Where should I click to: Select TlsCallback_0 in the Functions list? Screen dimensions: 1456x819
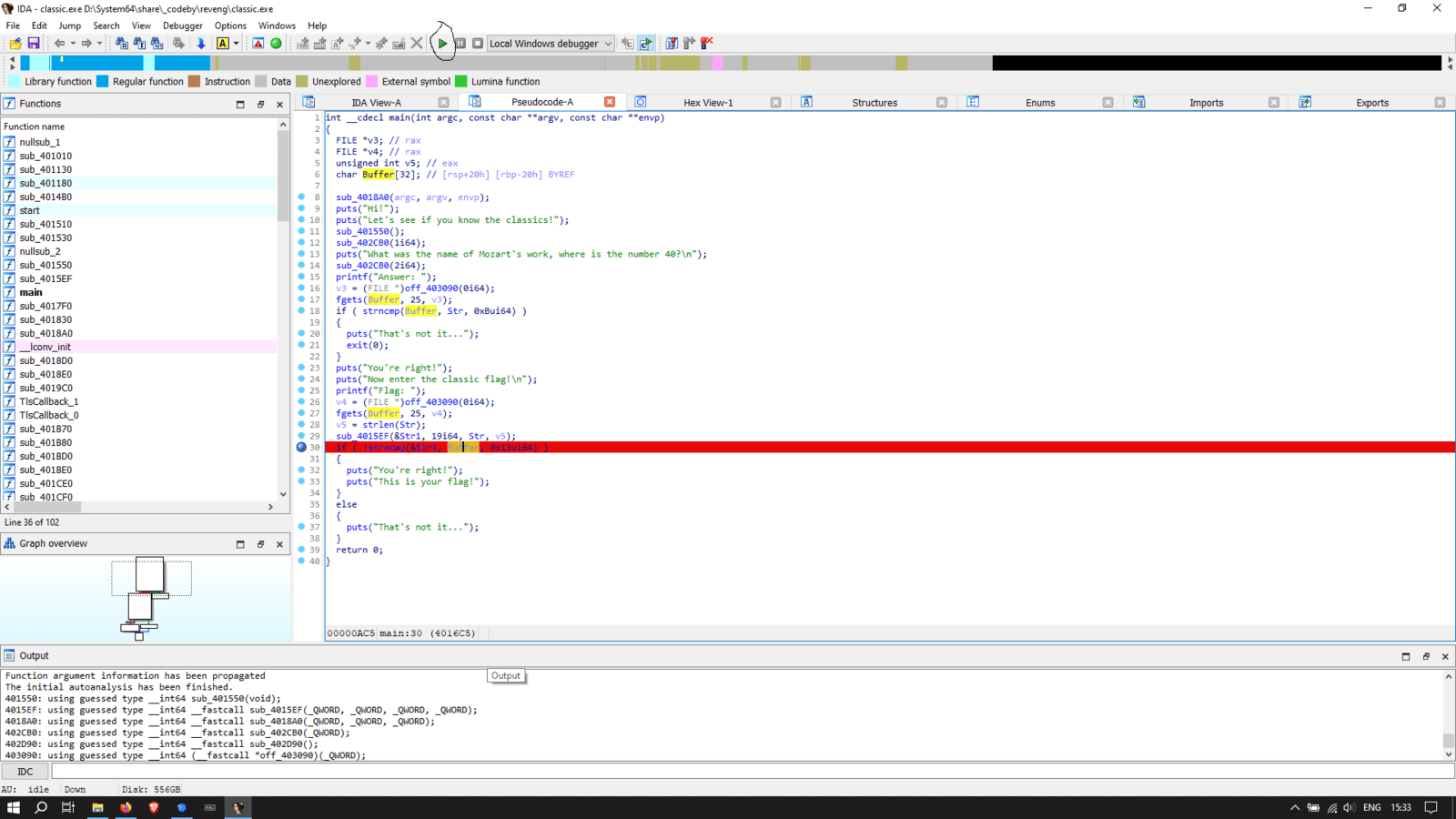point(138,415)
